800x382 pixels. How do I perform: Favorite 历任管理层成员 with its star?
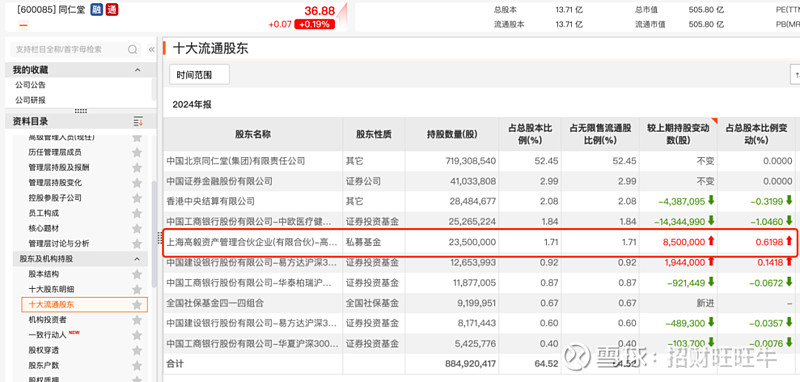click(x=137, y=152)
